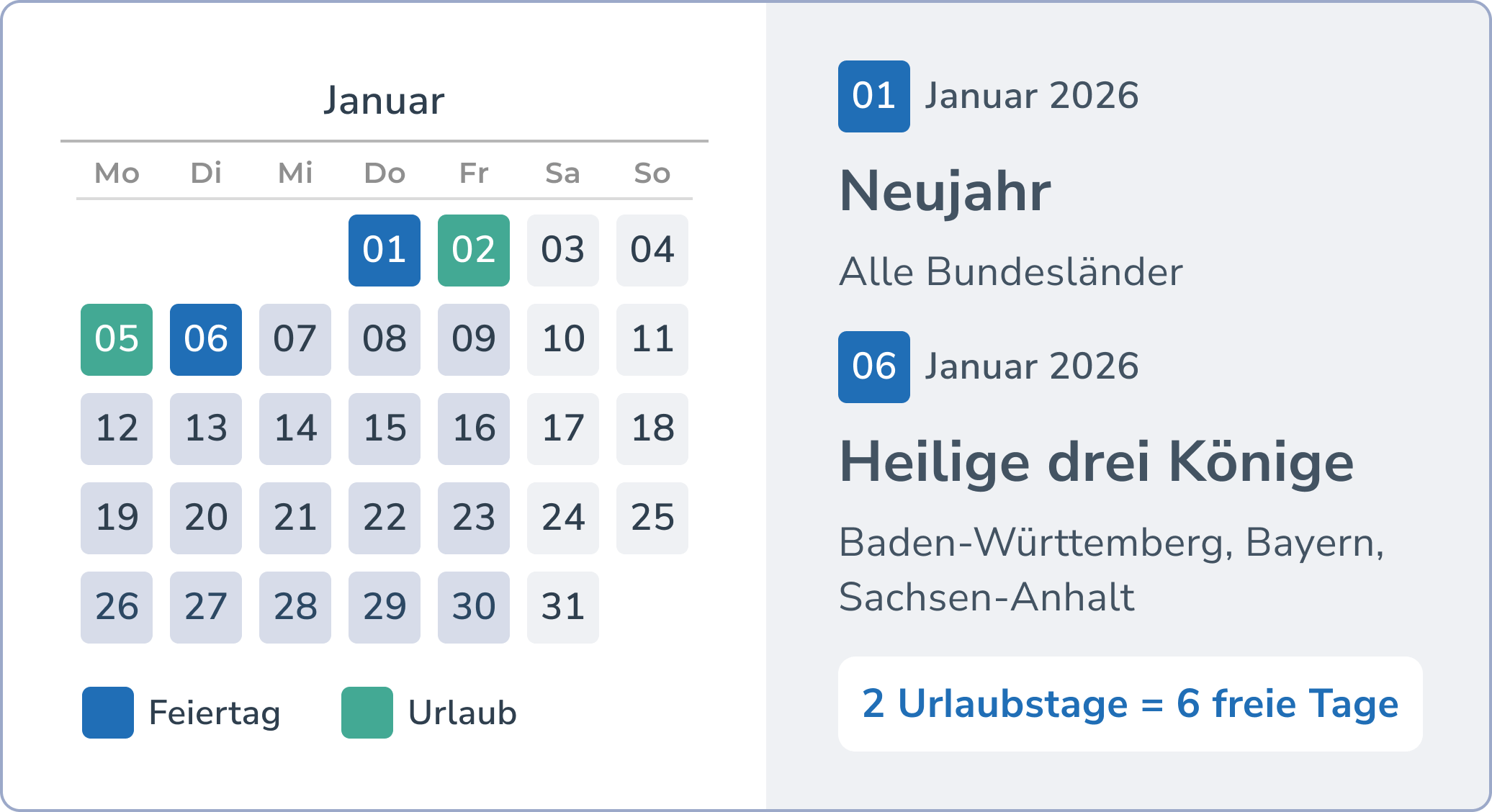Select the holiday-marked January 1 in the calendar

[384, 250]
